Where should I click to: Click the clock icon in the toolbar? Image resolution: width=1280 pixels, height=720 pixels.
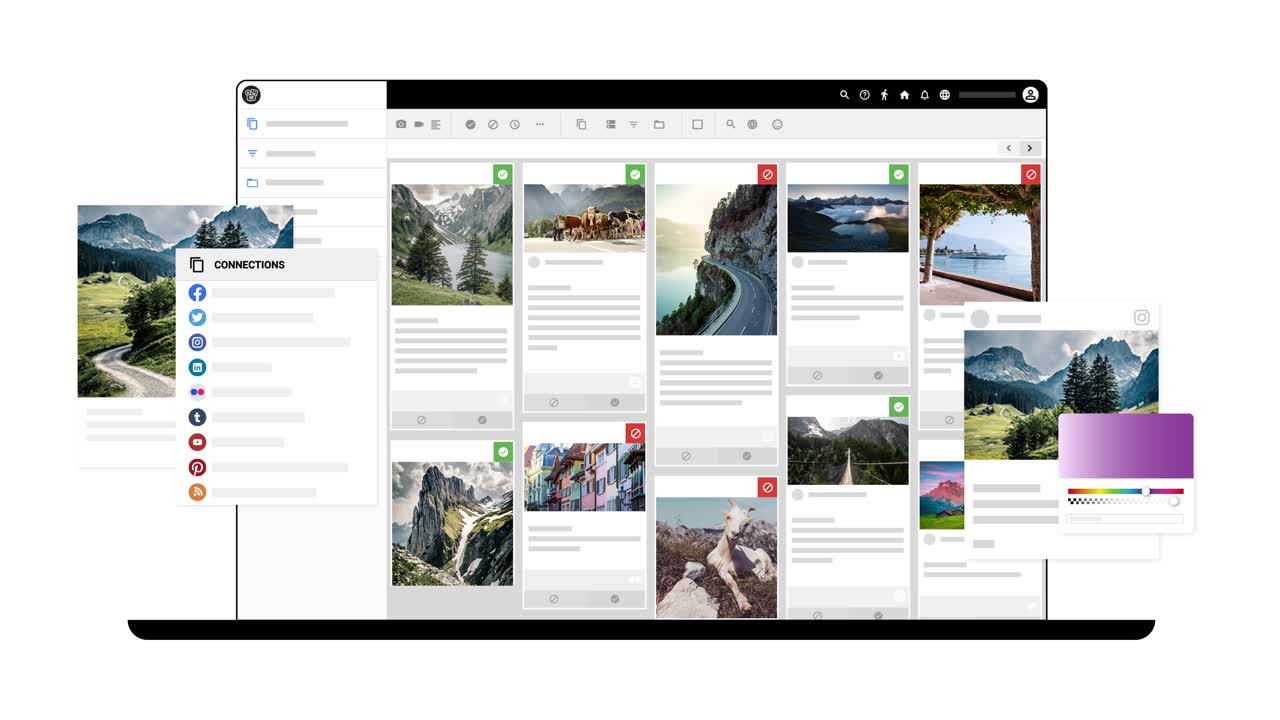coord(515,125)
